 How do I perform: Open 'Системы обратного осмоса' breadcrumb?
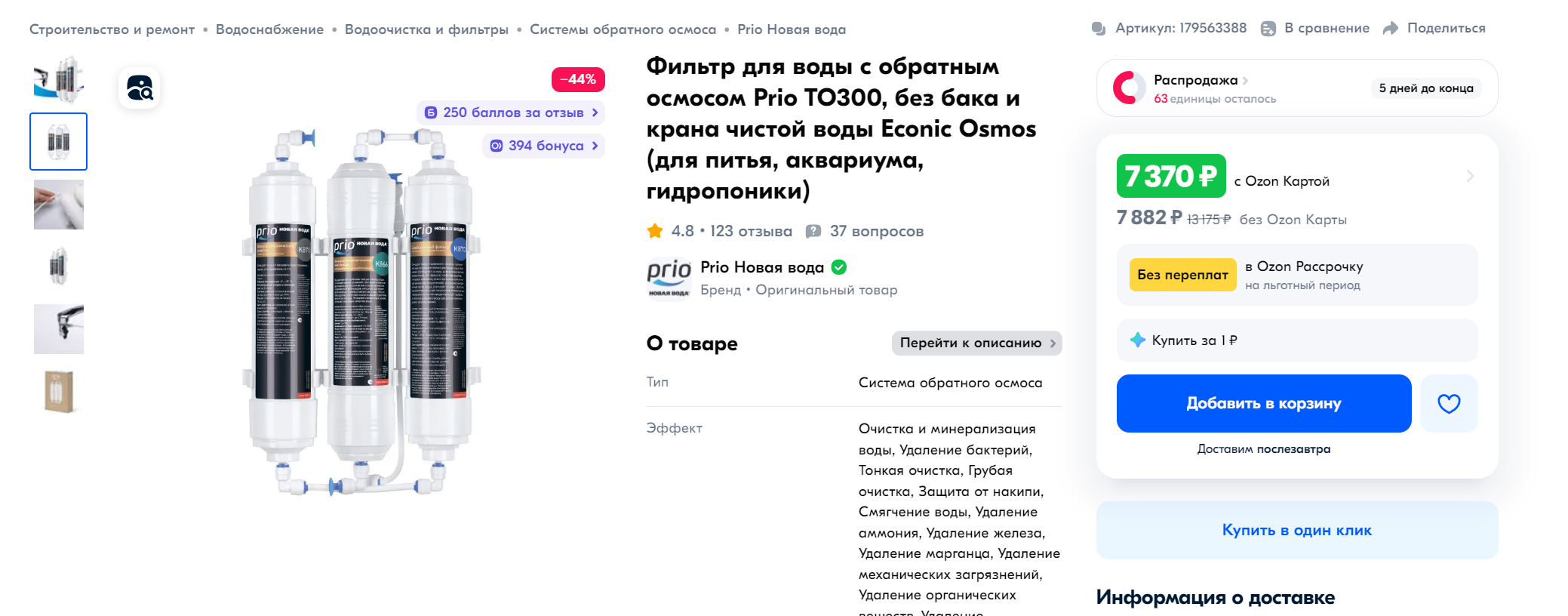[x=623, y=29]
